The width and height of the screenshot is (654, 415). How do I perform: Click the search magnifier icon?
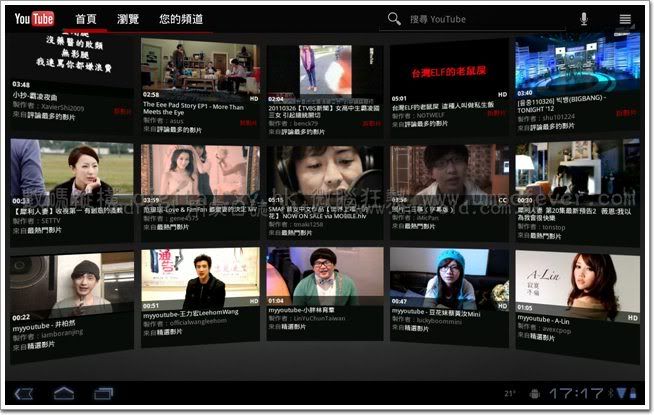click(x=394, y=19)
